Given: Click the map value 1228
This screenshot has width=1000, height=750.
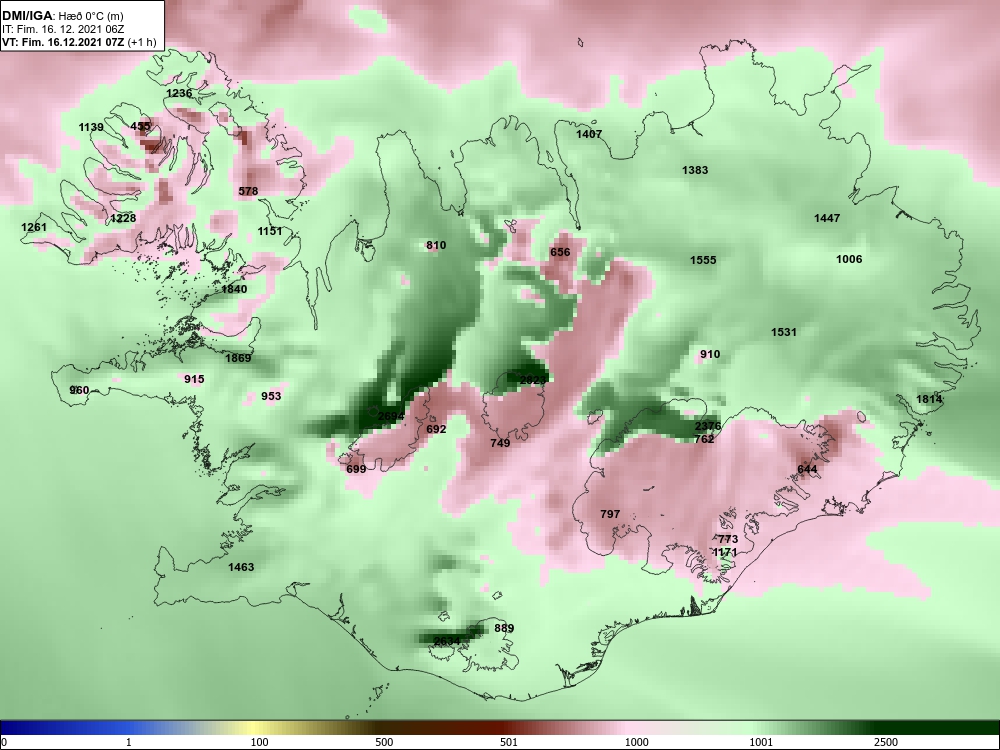Looking at the screenshot, I should click(123, 218).
